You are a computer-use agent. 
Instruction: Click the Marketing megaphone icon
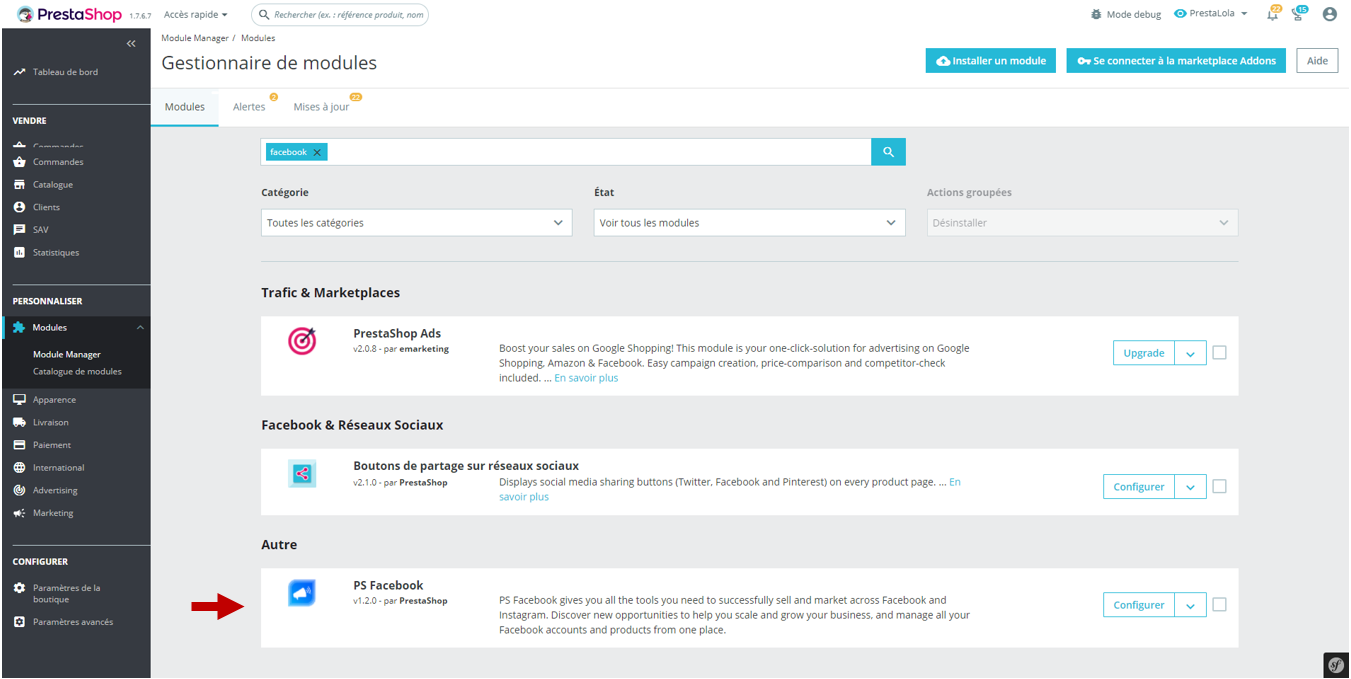19,513
